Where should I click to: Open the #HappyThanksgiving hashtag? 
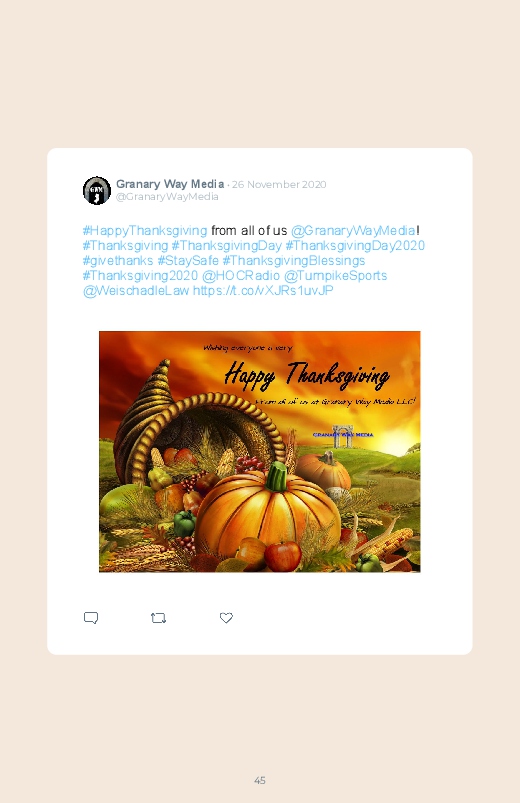pyautogui.click(x=145, y=230)
